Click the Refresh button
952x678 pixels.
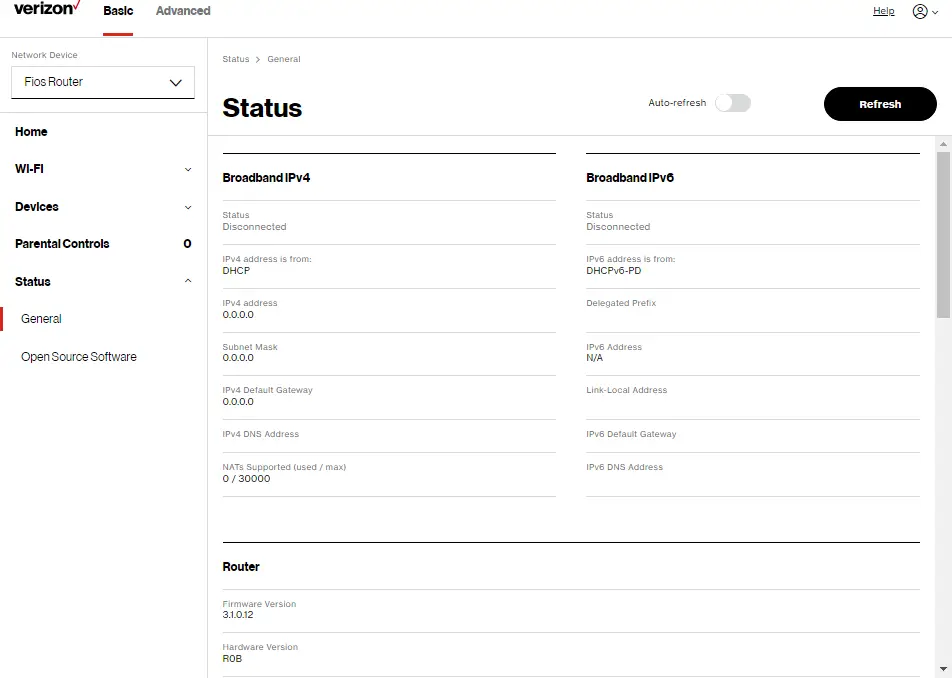click(879, 103)
